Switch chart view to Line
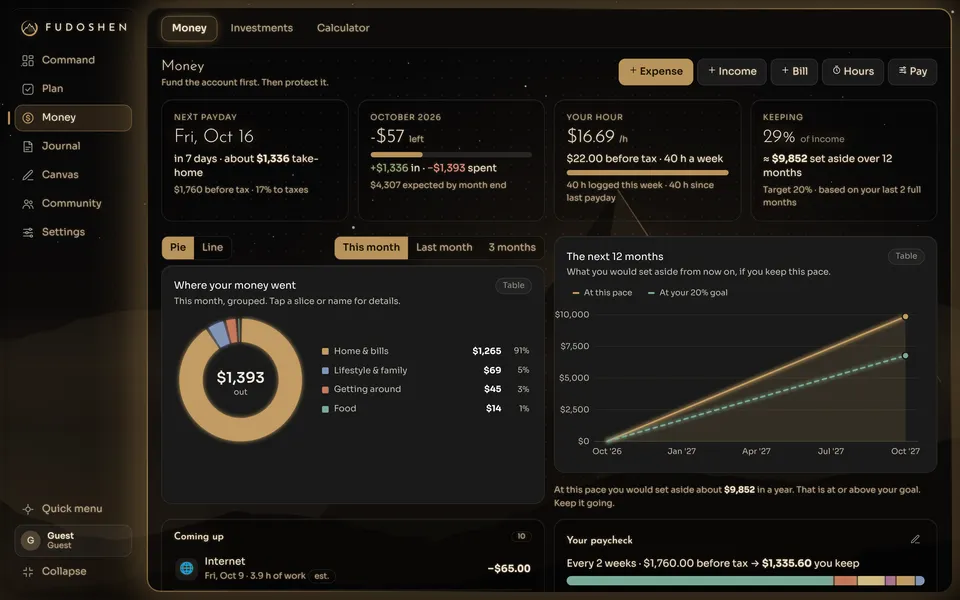The image size is (960, 600). click(x=212, y=247)
